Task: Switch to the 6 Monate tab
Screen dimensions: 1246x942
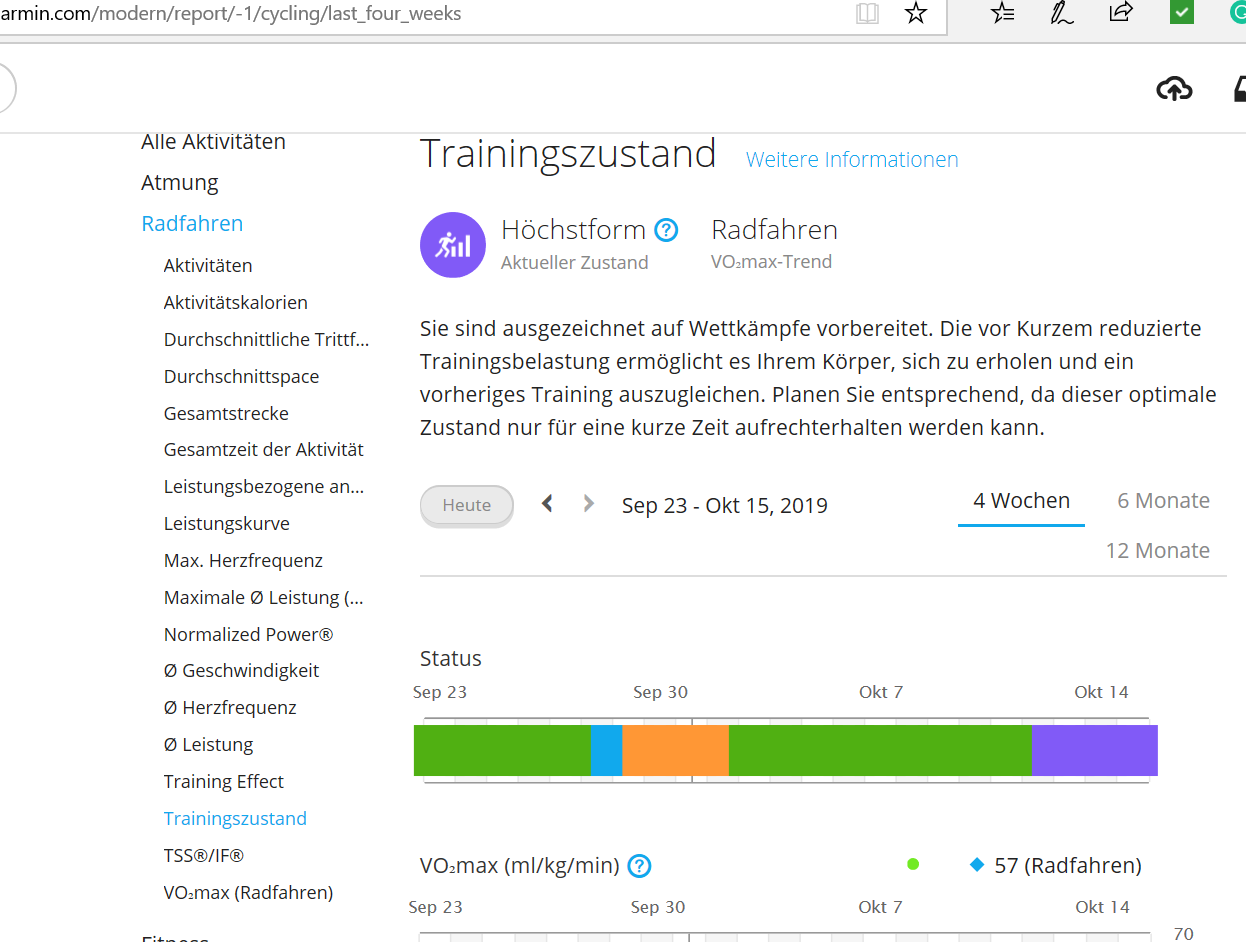Action: click(x=1163, y=501)
